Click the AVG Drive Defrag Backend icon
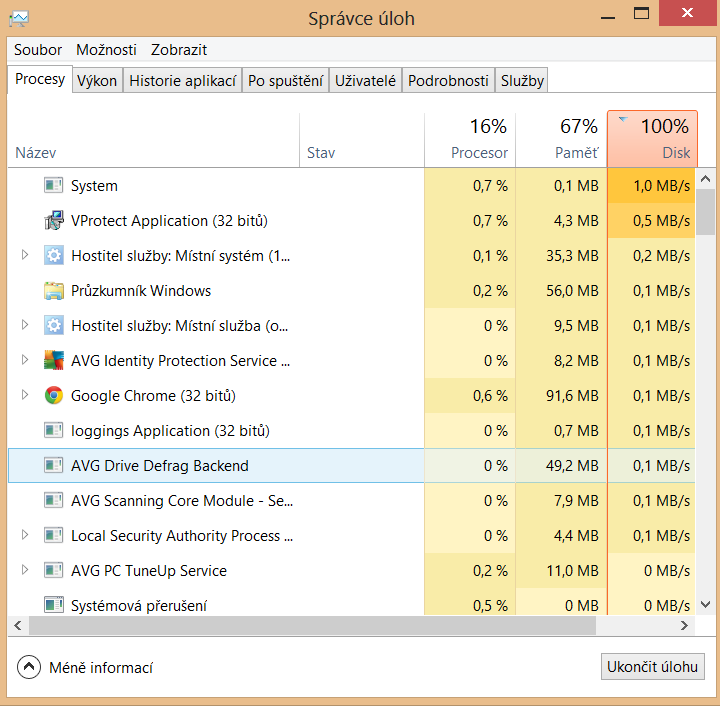The width and height of the screenshot is (720, 706). 53,465
